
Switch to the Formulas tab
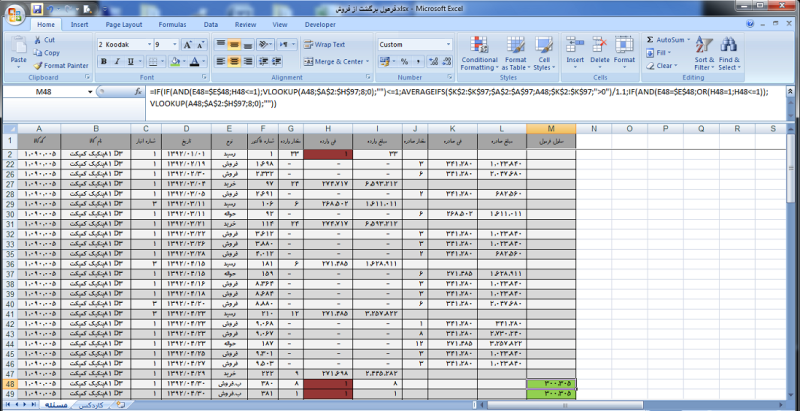tap(172, 24)
